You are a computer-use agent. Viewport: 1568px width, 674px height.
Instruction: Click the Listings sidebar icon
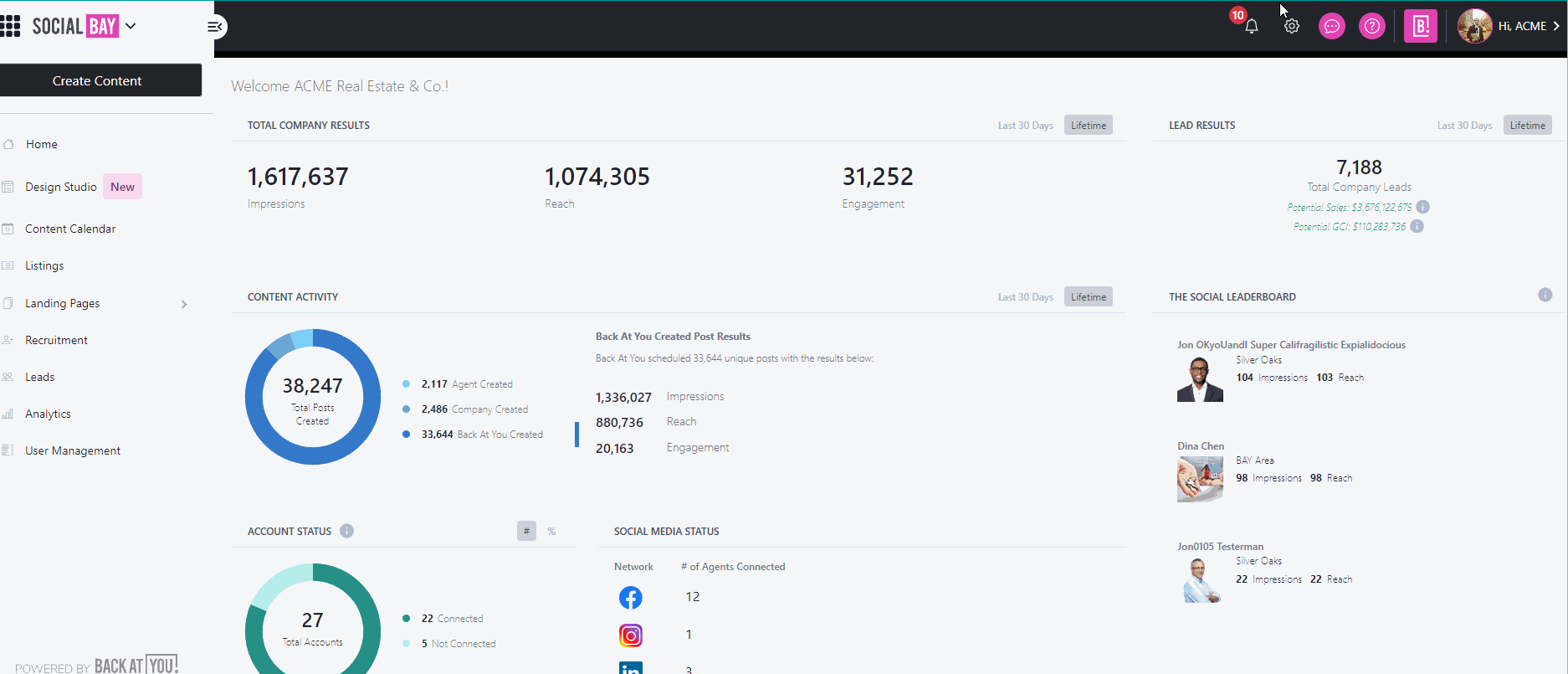tap(8, 265)
